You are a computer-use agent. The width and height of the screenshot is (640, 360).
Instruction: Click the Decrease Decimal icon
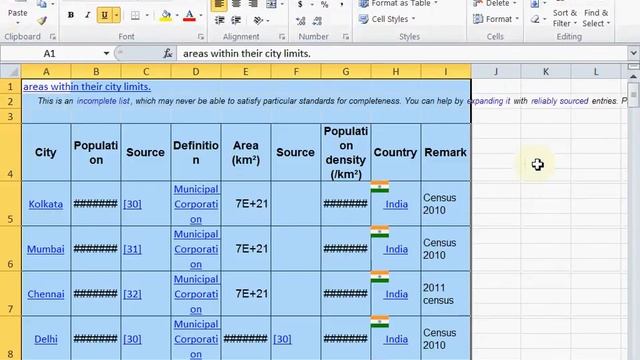pyautogui.click(x=318, y=20)
